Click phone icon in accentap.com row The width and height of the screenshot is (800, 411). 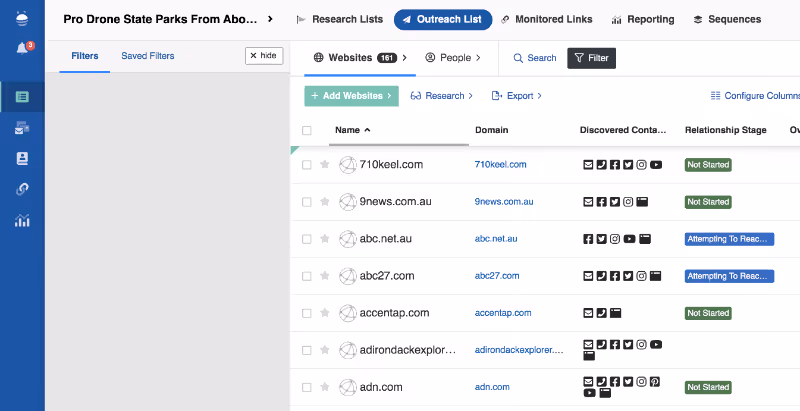click(602, 313)
